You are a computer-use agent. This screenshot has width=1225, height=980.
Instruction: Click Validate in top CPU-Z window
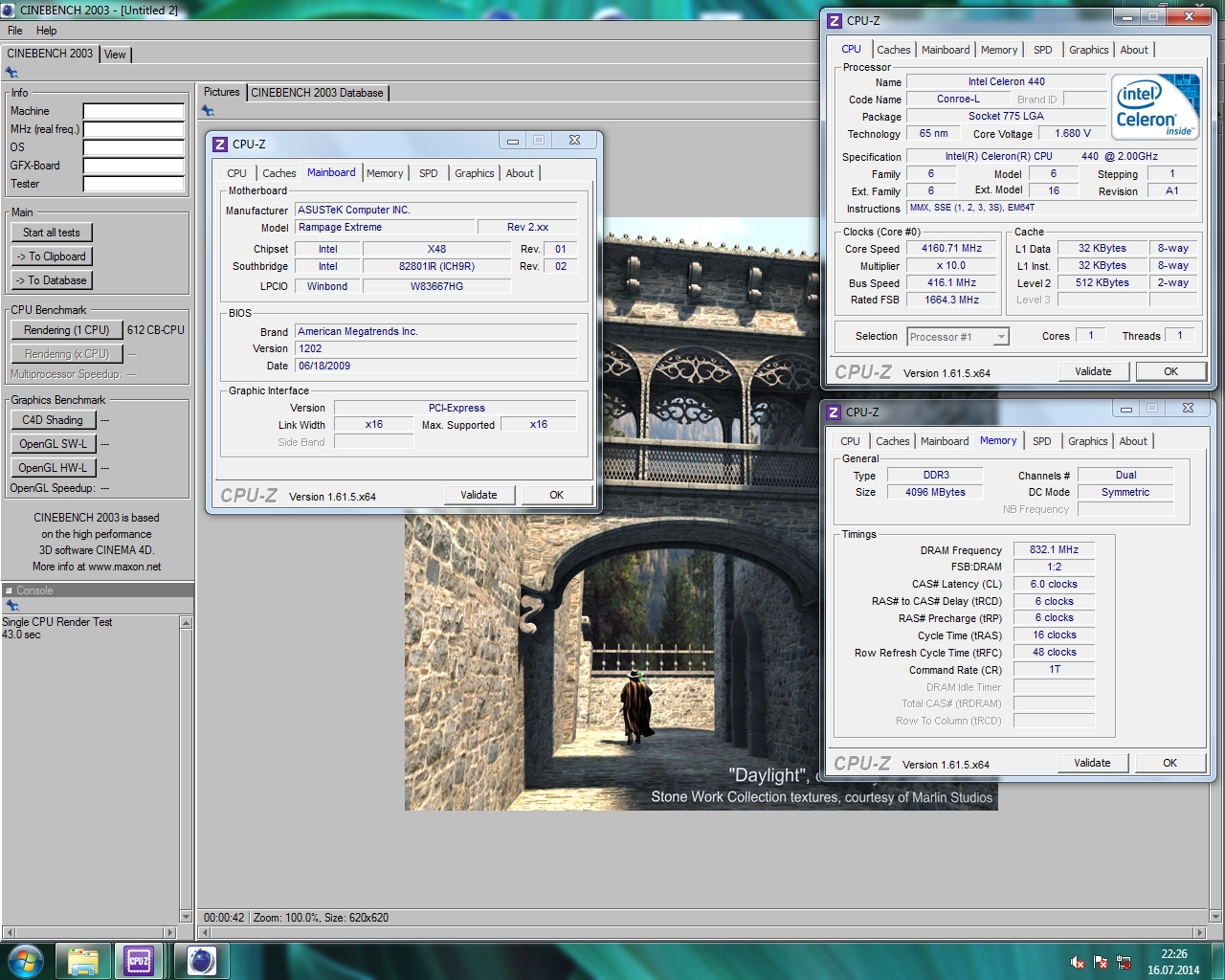tap(1094, 371)
